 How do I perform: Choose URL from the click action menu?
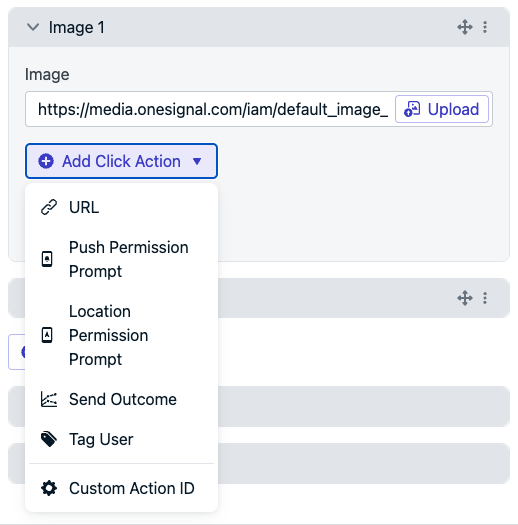tap(121, 207)
